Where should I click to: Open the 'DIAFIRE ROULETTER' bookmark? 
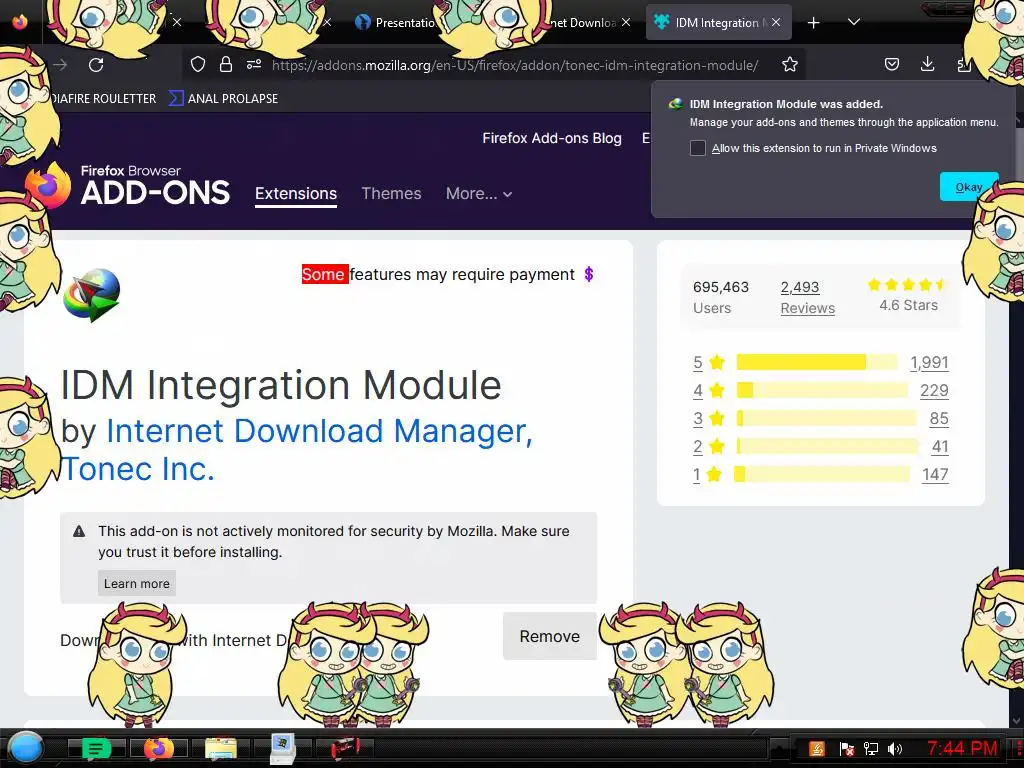103,99
